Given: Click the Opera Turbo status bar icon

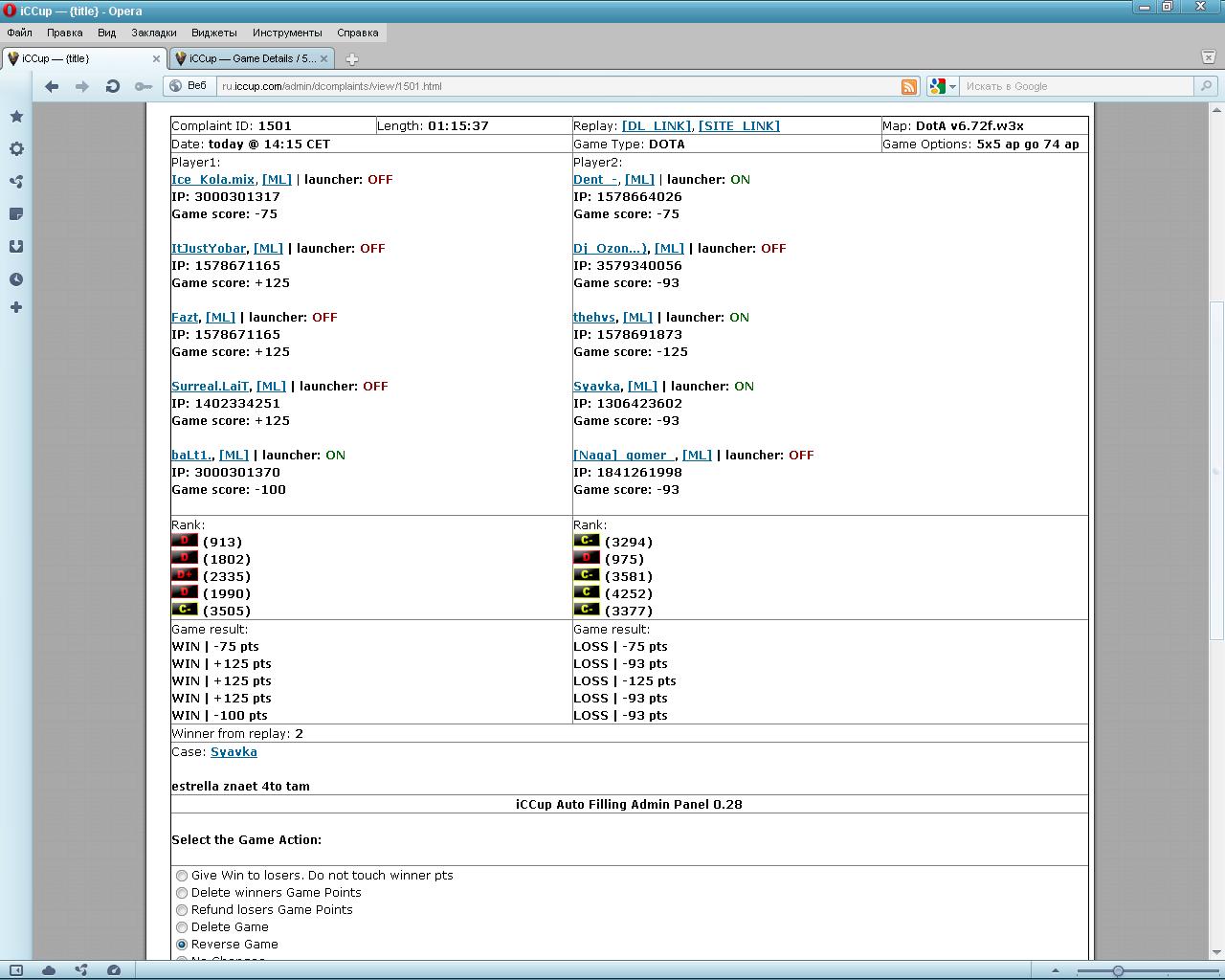Looking at the screenshot, I should [114, 970].
